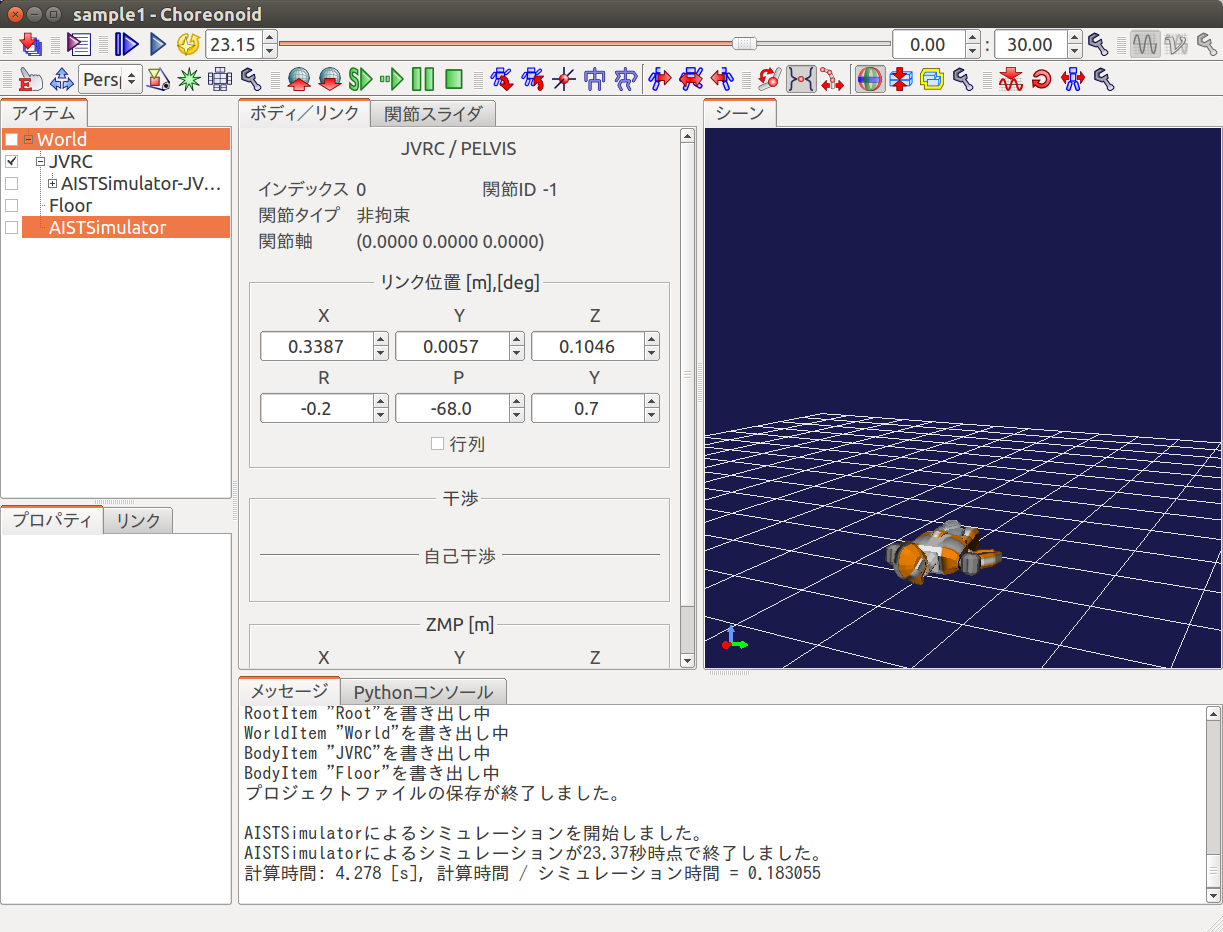This screenshot has height=932, width=1223.
Task: Uncheck the JVRC item checkbox
Action: click(x=12, y=161)
